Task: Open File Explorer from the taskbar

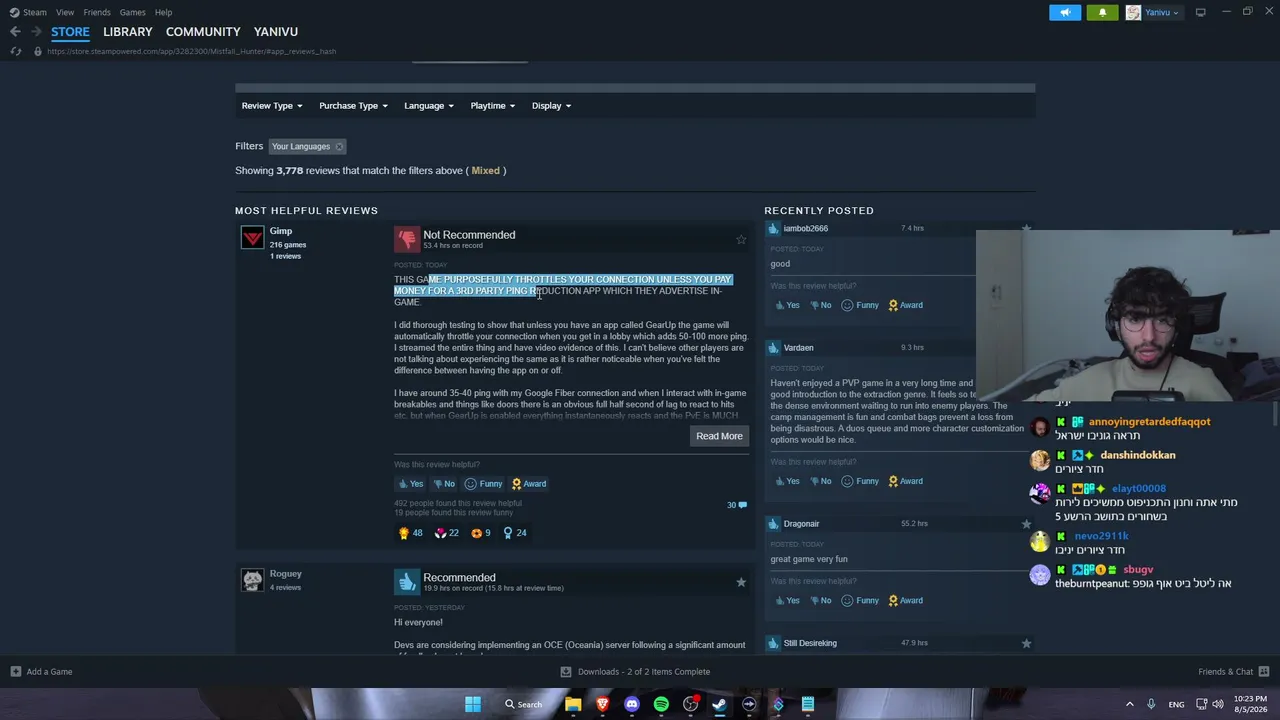Action: coord(573,704)
